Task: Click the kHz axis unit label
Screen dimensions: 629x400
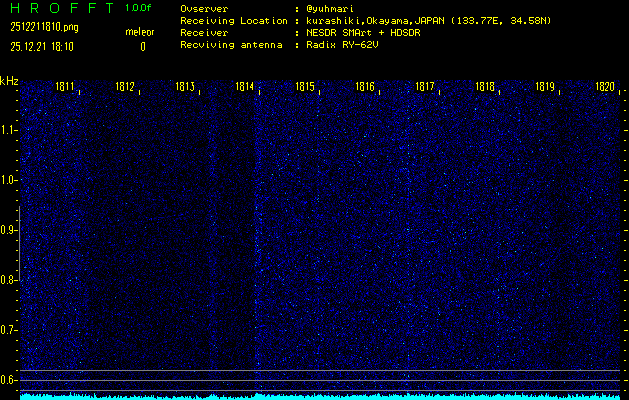Action: (x=9, y=81)
